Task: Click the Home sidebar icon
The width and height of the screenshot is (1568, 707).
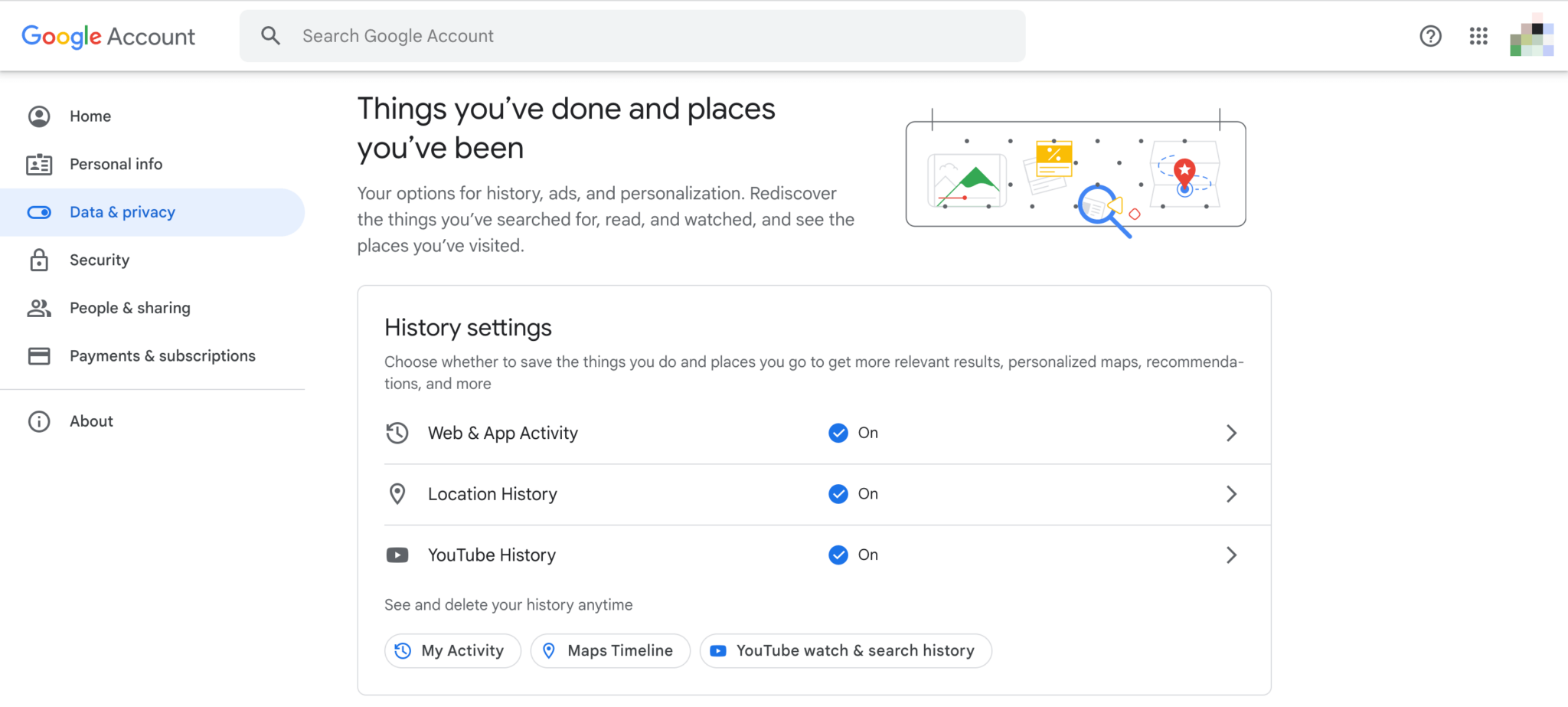Action: [x=39, y=116]
